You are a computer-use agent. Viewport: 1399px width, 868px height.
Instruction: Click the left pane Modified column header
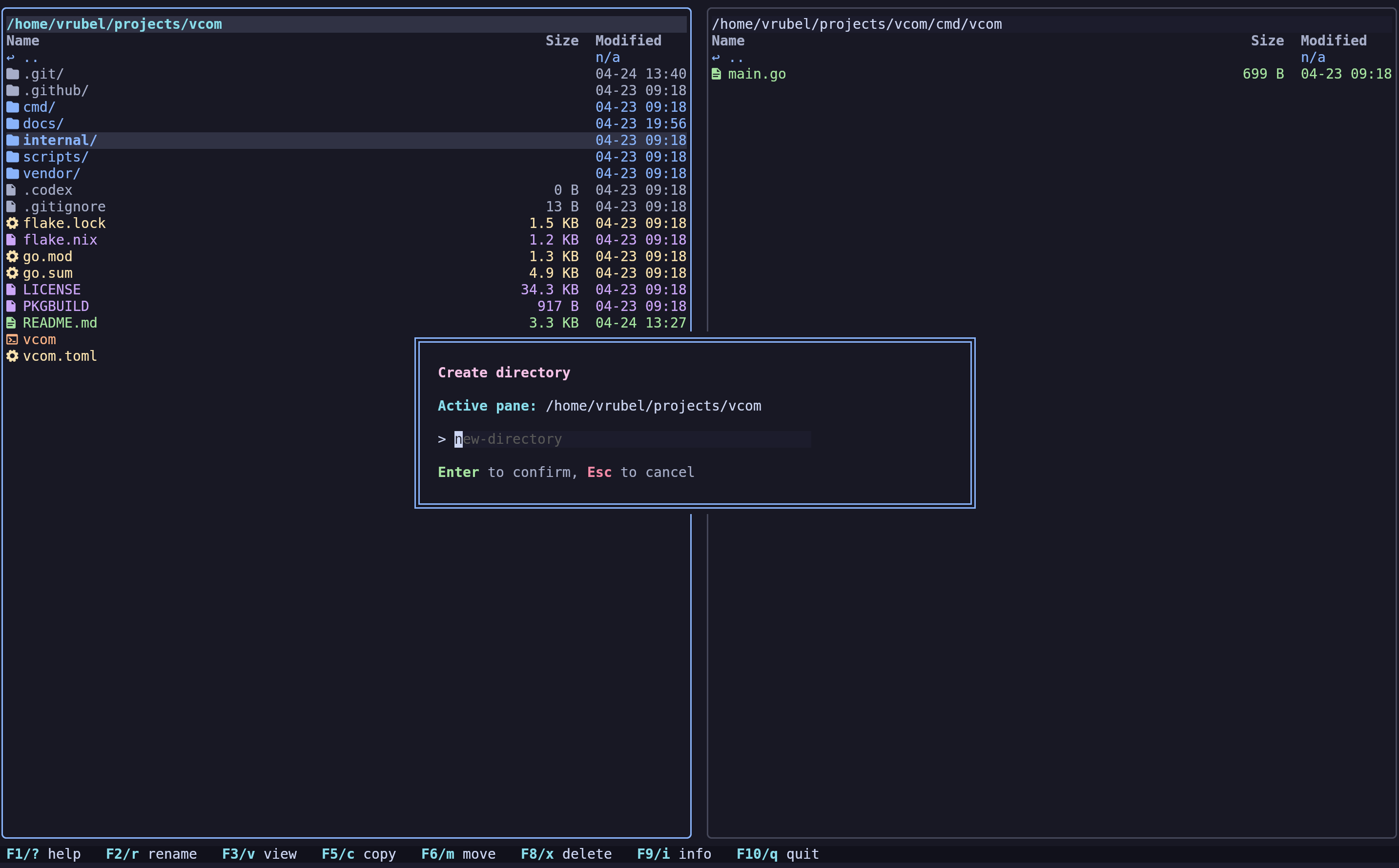(x=628, y=41)
